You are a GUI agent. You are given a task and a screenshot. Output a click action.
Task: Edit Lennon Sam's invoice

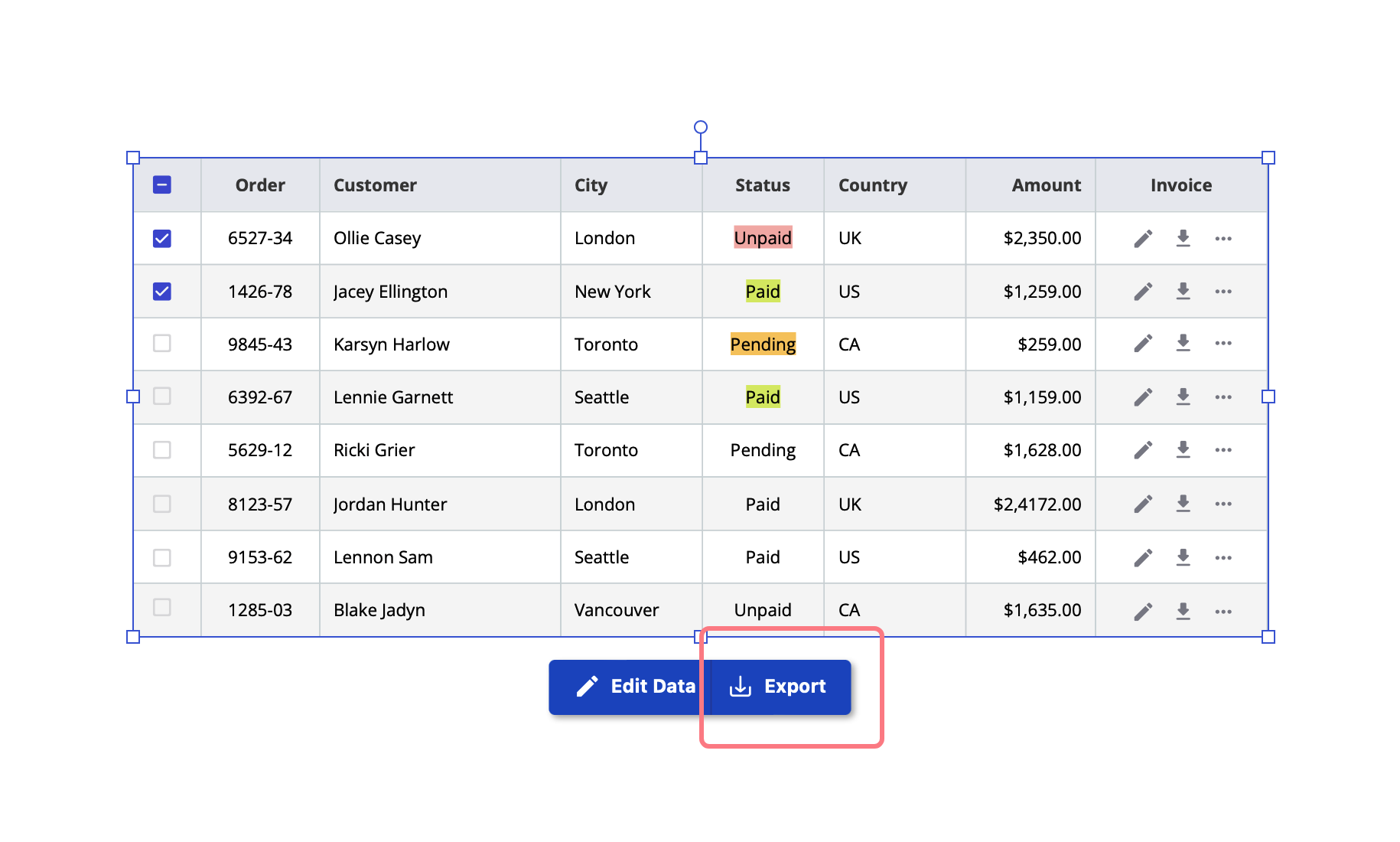(x=1143, y=556)
